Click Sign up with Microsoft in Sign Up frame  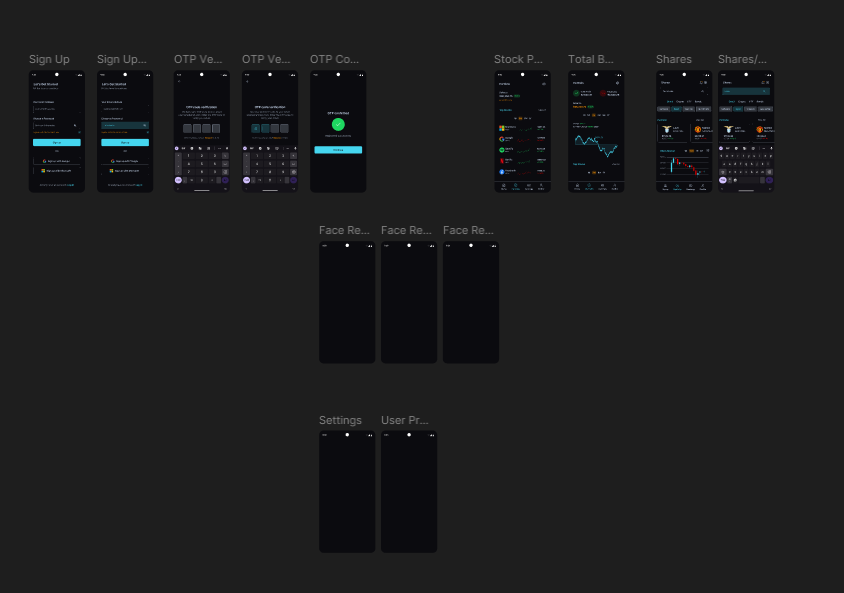point(57,171)
